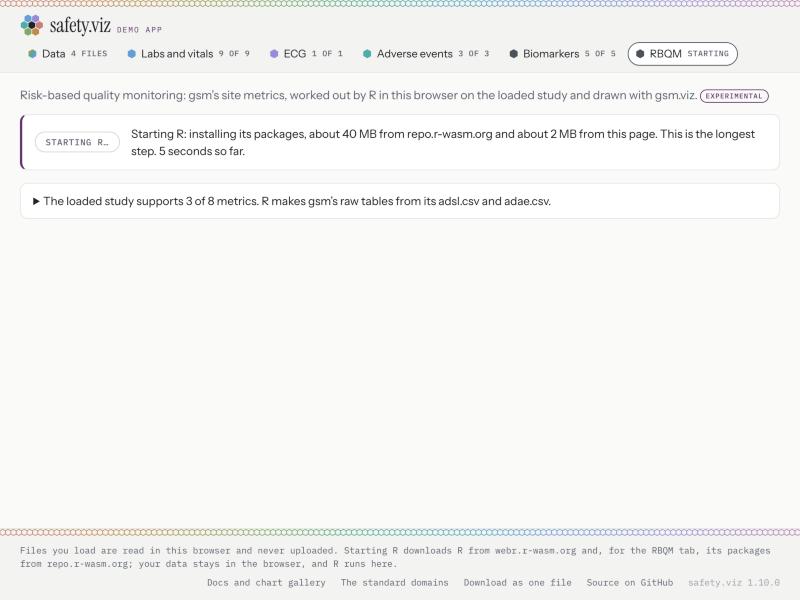800x600 pixels.
Task: Click the Risk-based quality monitoring description
Action: [x=358, y=95]
